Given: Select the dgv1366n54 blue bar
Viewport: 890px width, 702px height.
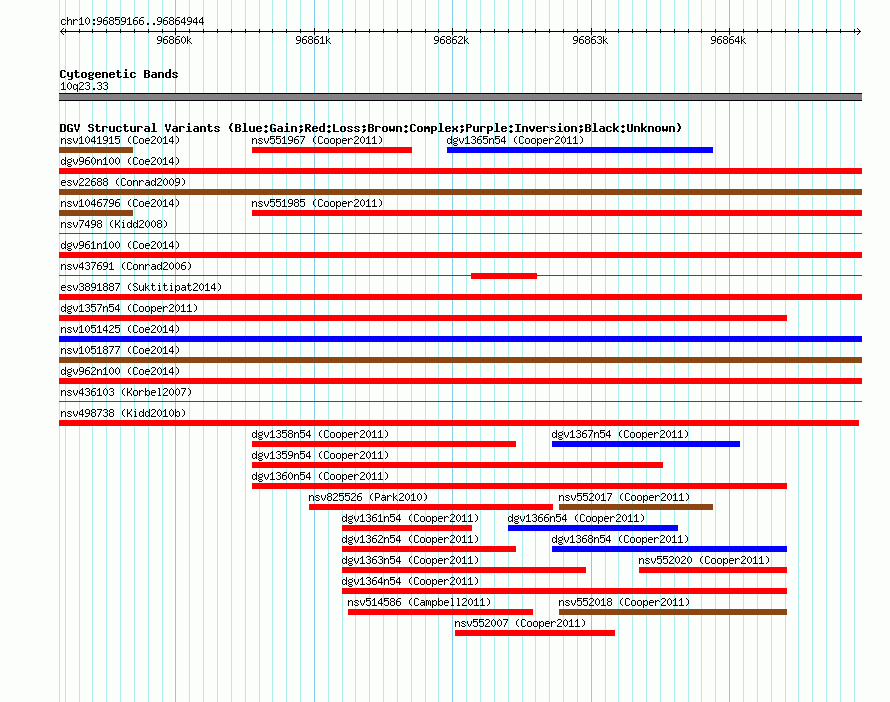Looking at the screenshot, I should point(593,528).
